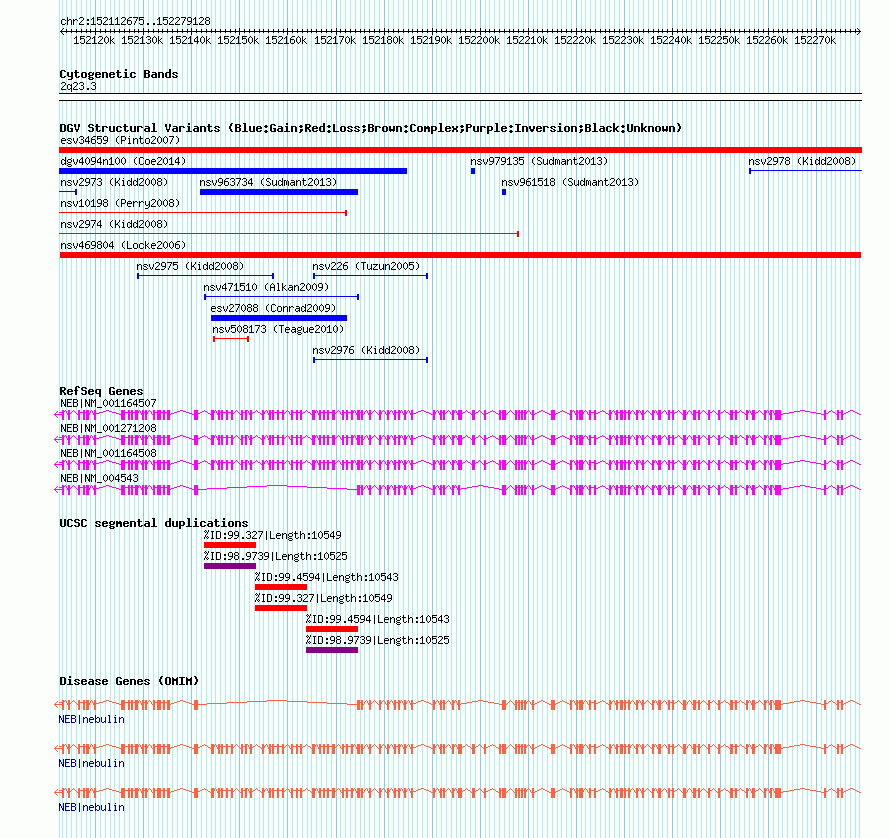890x838 pixels.
Task: Click the 152120k ruler tick label
Action: click(94, 40)
